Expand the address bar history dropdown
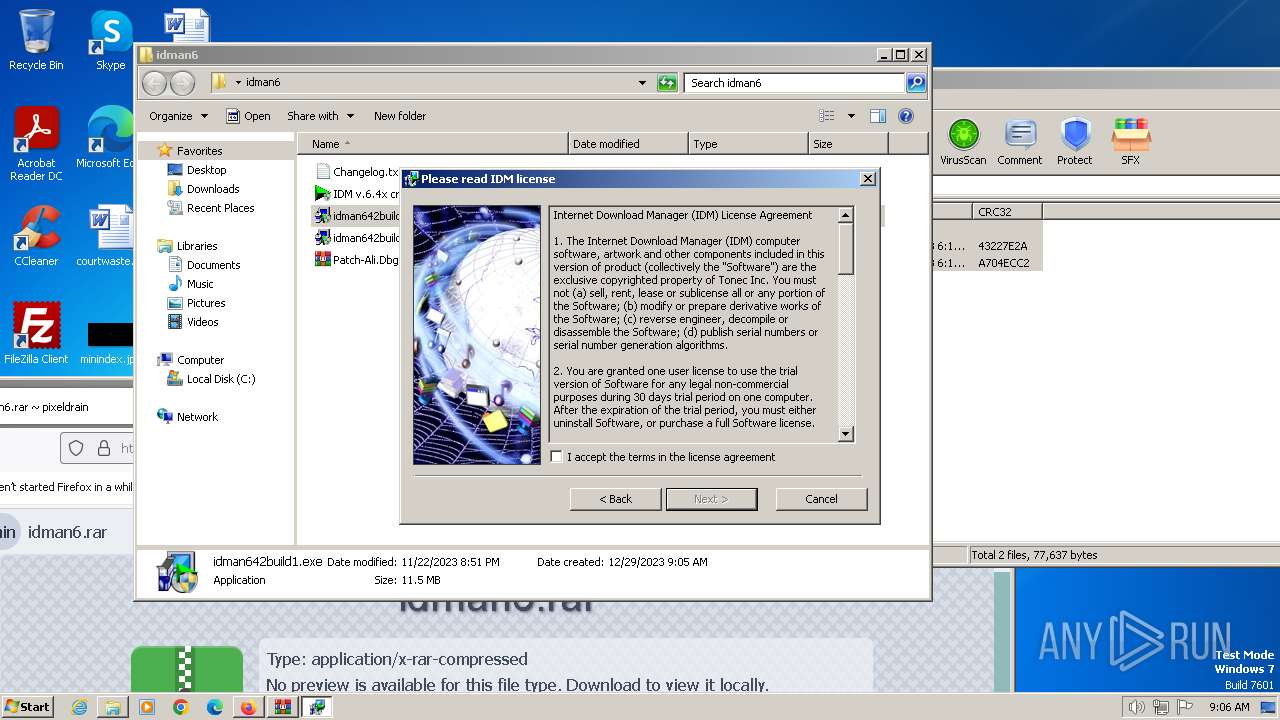 (x=642, y=83)
